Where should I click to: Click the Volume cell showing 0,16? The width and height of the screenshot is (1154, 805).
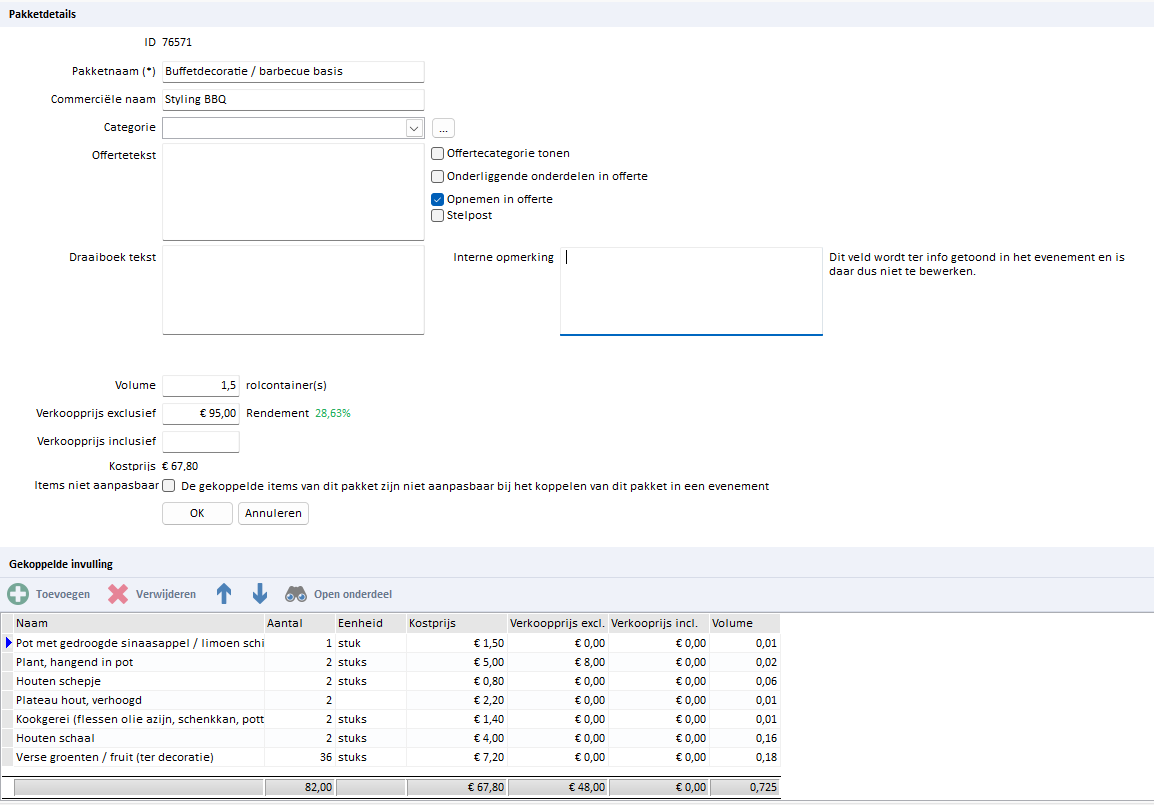744,739
